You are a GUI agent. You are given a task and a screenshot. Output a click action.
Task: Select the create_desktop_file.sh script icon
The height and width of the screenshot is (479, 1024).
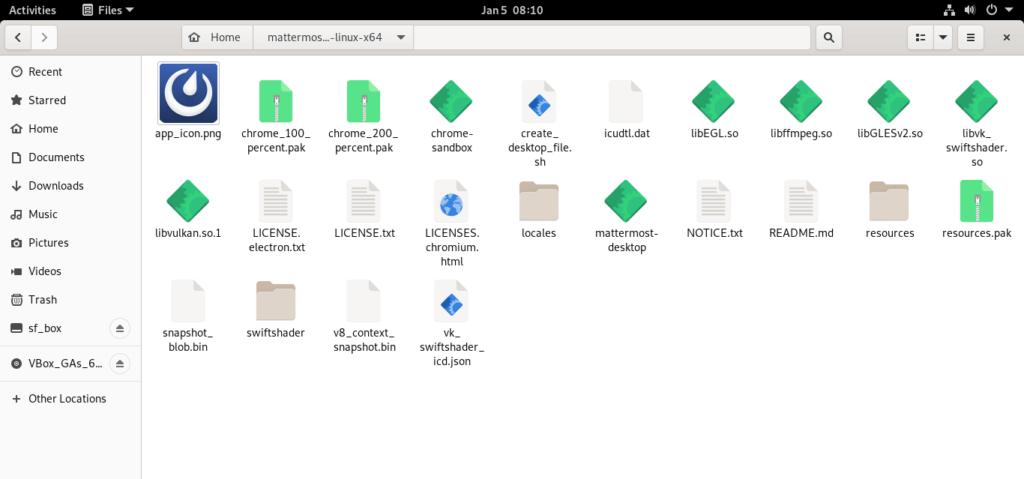539,101
